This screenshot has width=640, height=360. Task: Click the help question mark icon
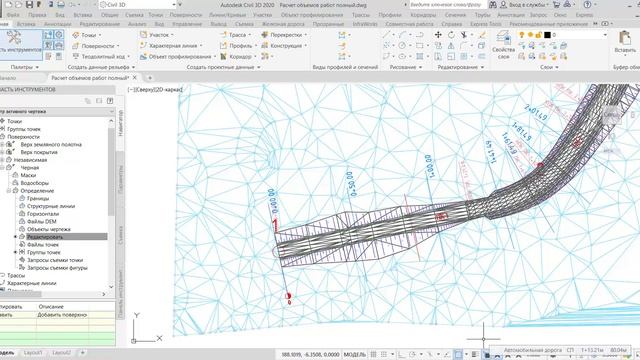587,4
